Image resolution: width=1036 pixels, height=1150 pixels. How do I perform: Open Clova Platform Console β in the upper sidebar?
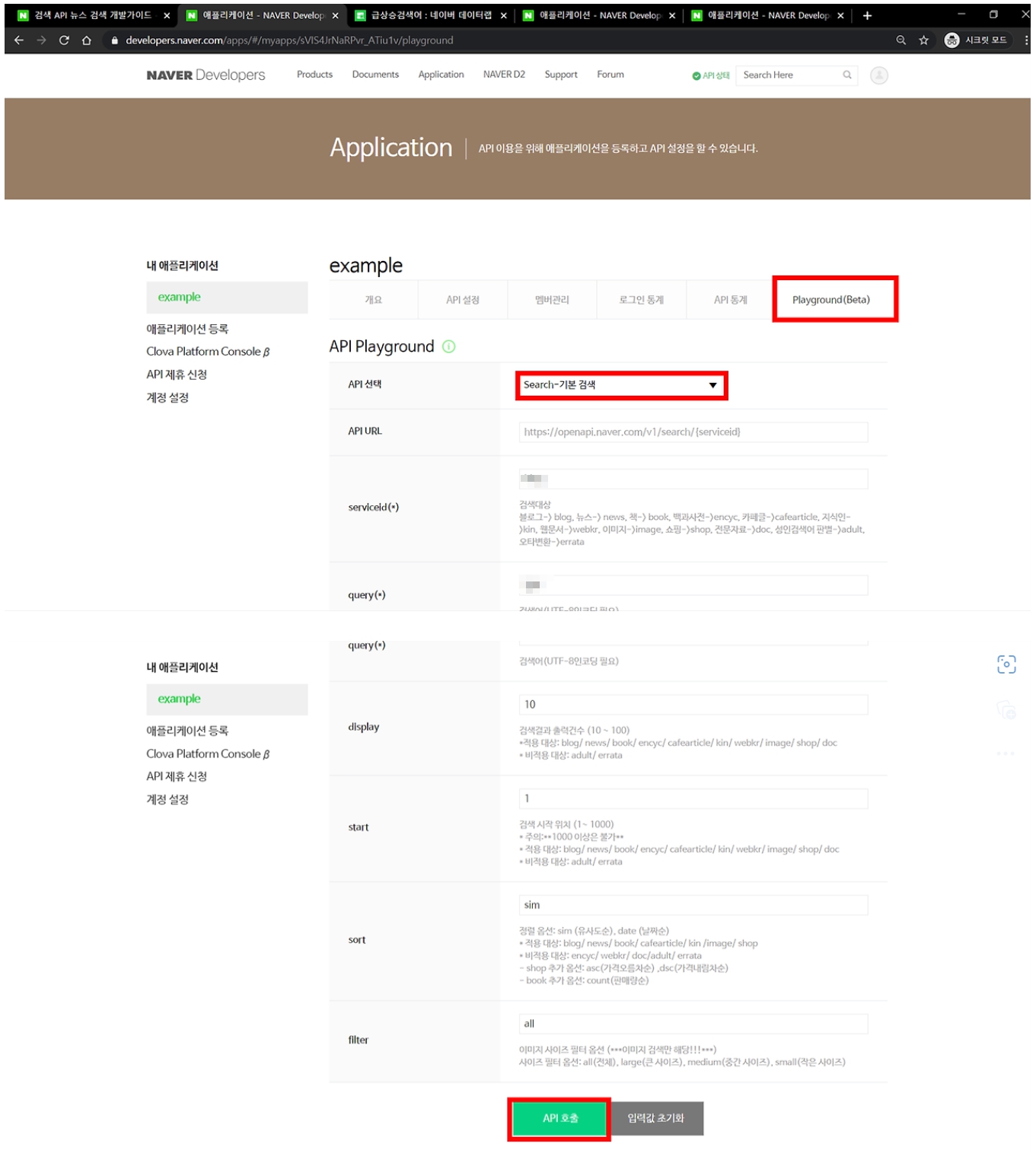click(208, 352)
